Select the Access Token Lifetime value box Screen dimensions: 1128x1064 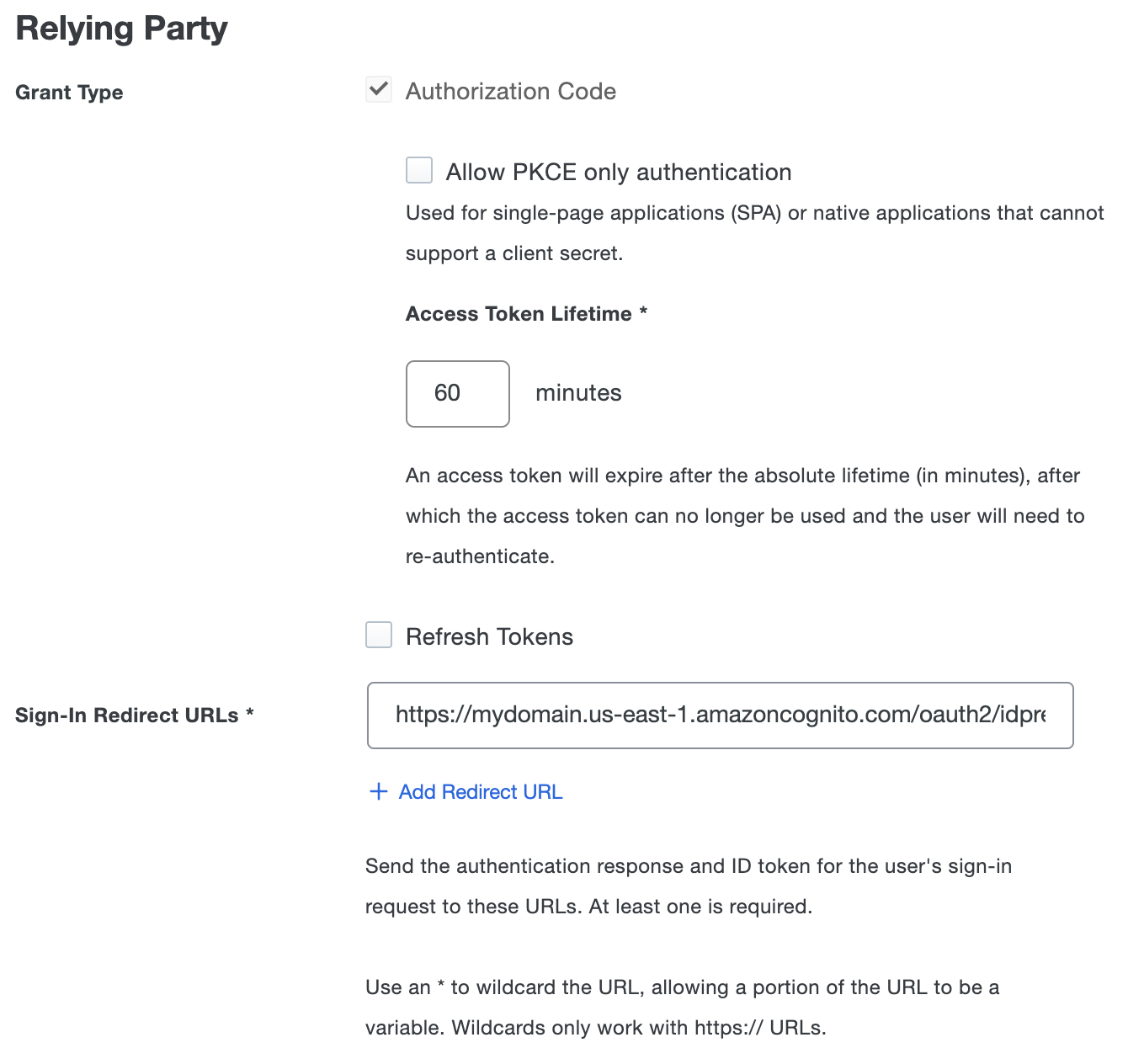pos(457,393)
